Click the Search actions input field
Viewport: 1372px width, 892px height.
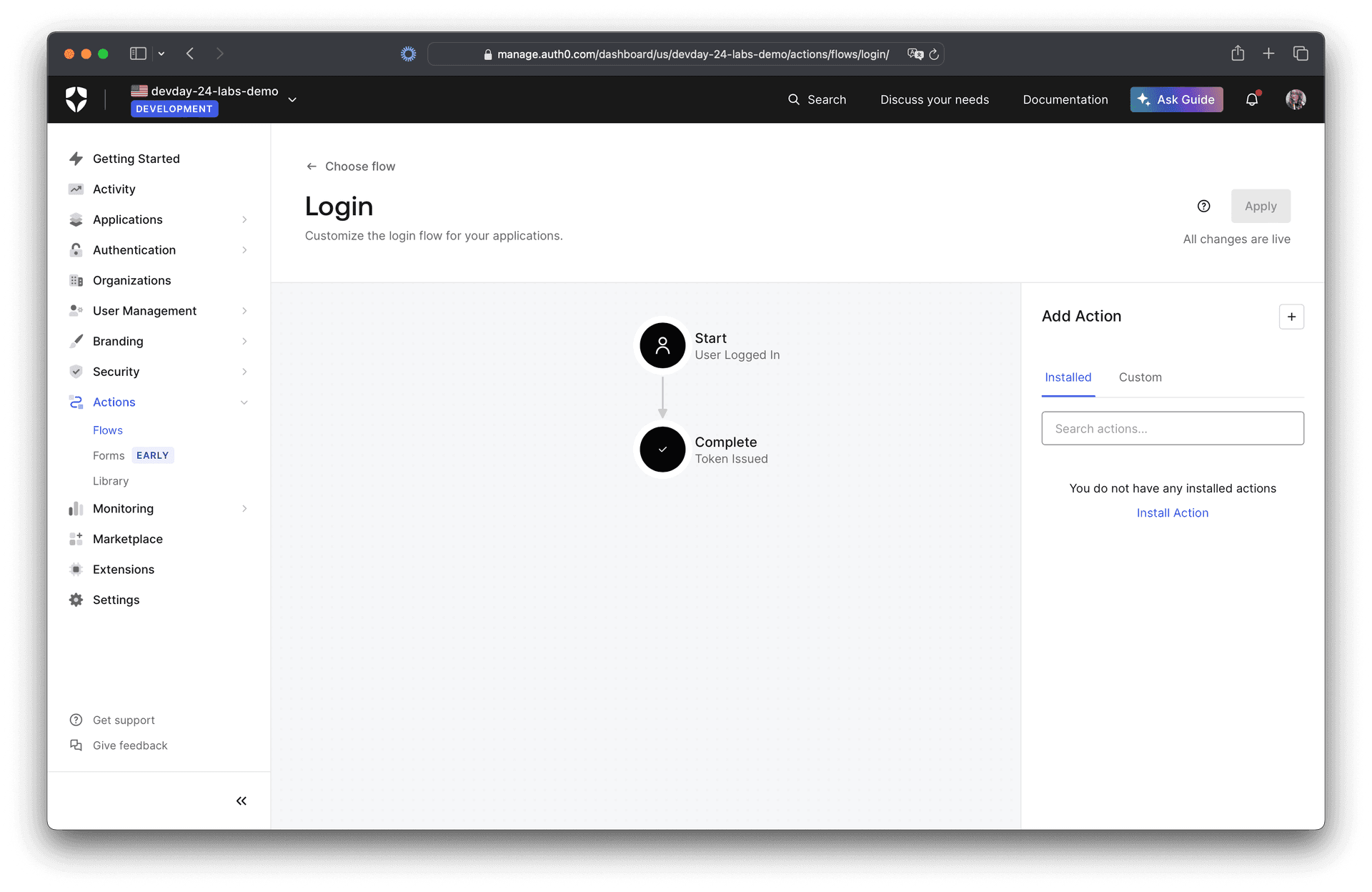[x=1172, y=428]
